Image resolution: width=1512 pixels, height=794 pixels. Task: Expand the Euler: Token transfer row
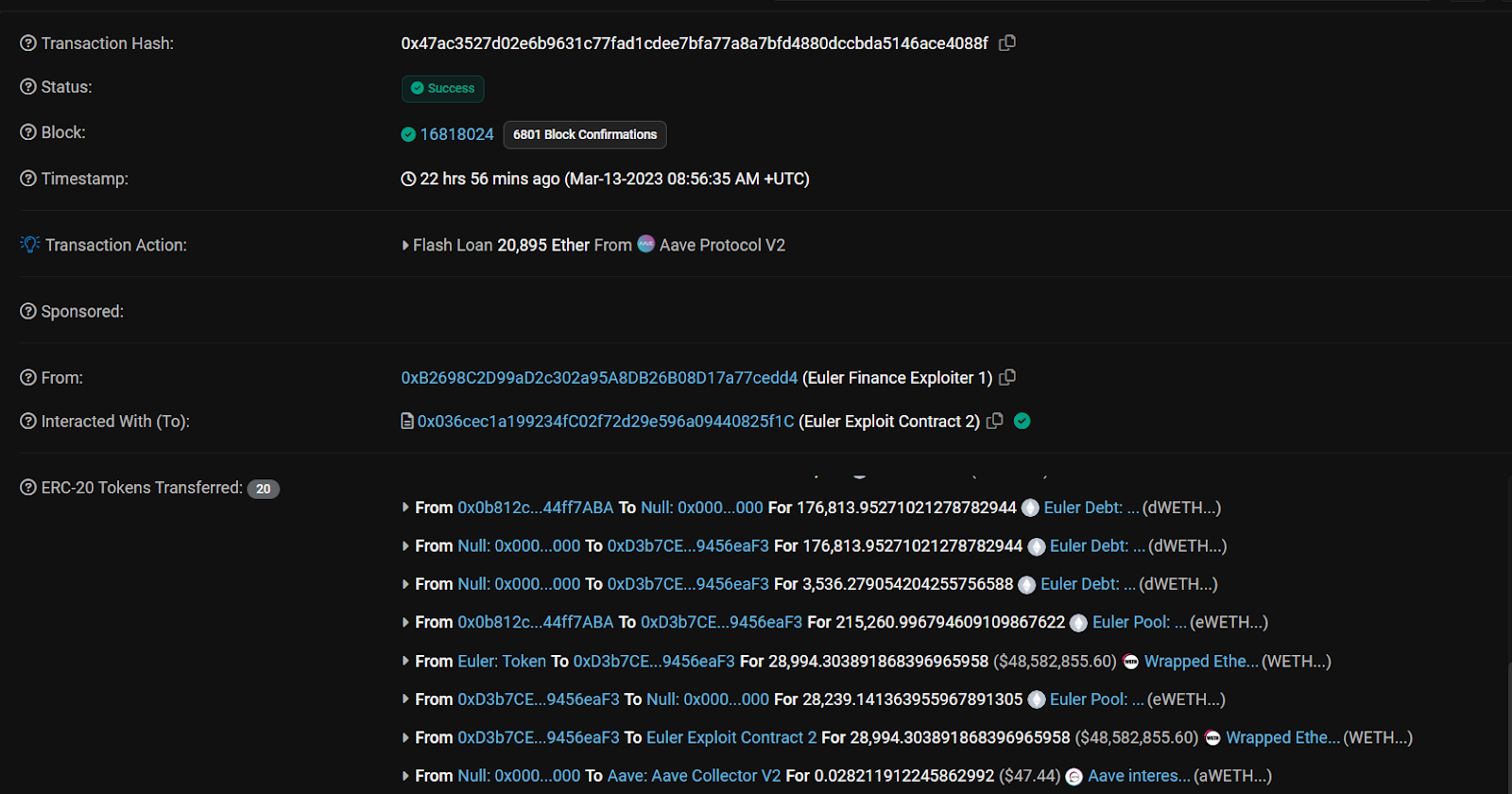[x=405, y=662]
